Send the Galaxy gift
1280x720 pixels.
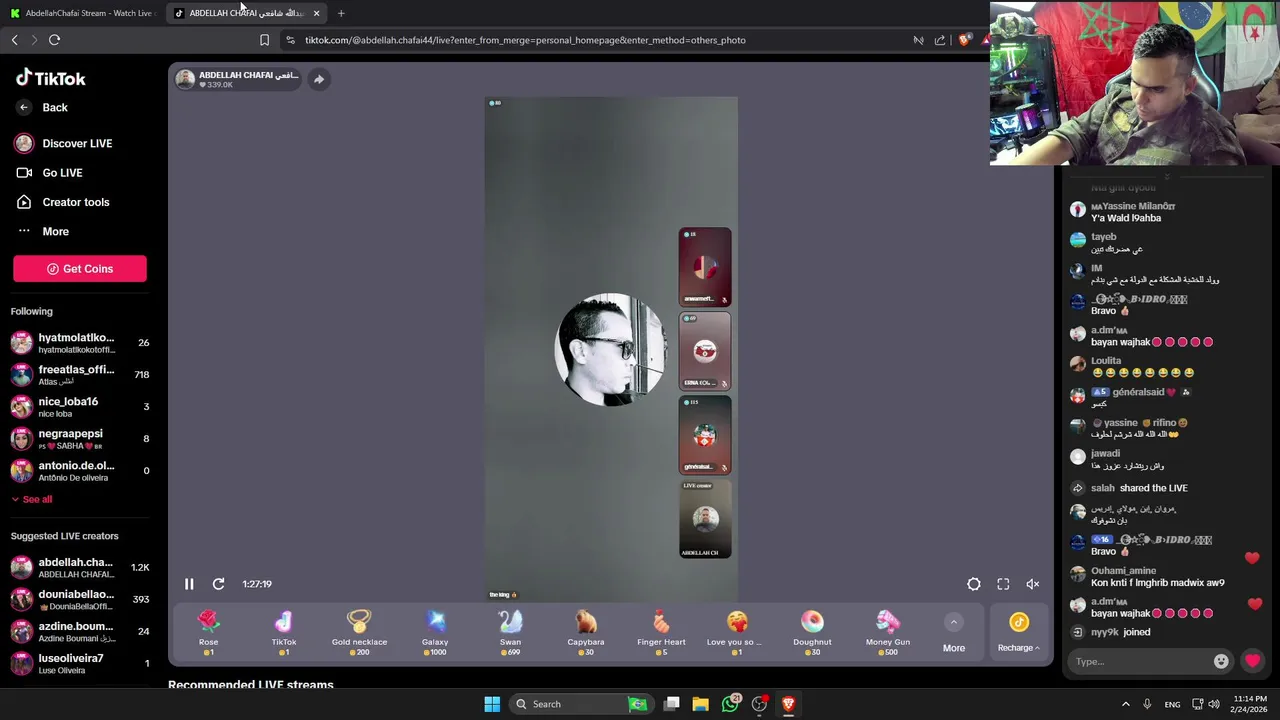pyautogui.click(x=435, y=632)
